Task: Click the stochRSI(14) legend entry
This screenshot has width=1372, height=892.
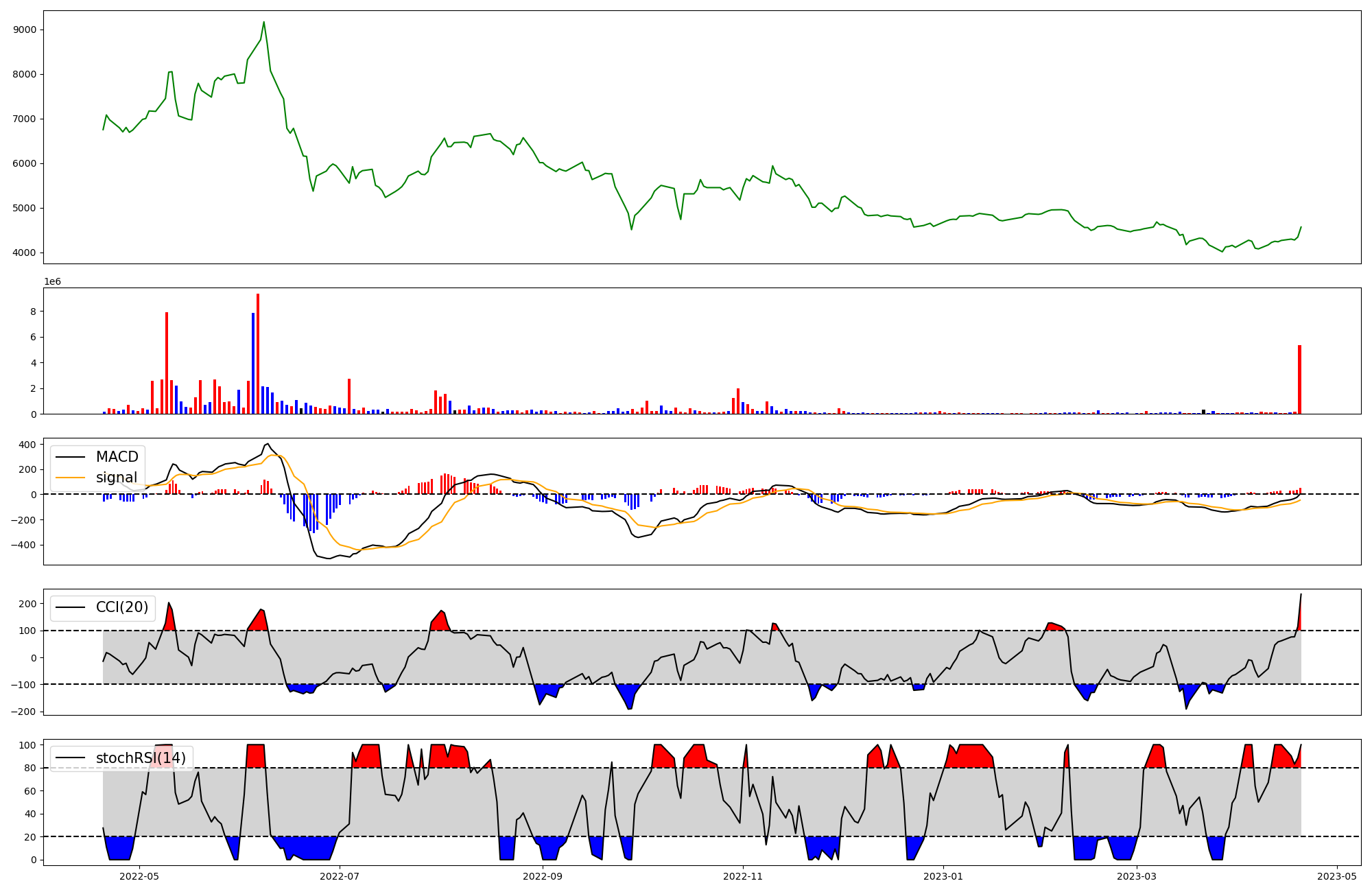Action: pyautogui.click(x=140, y=758)
